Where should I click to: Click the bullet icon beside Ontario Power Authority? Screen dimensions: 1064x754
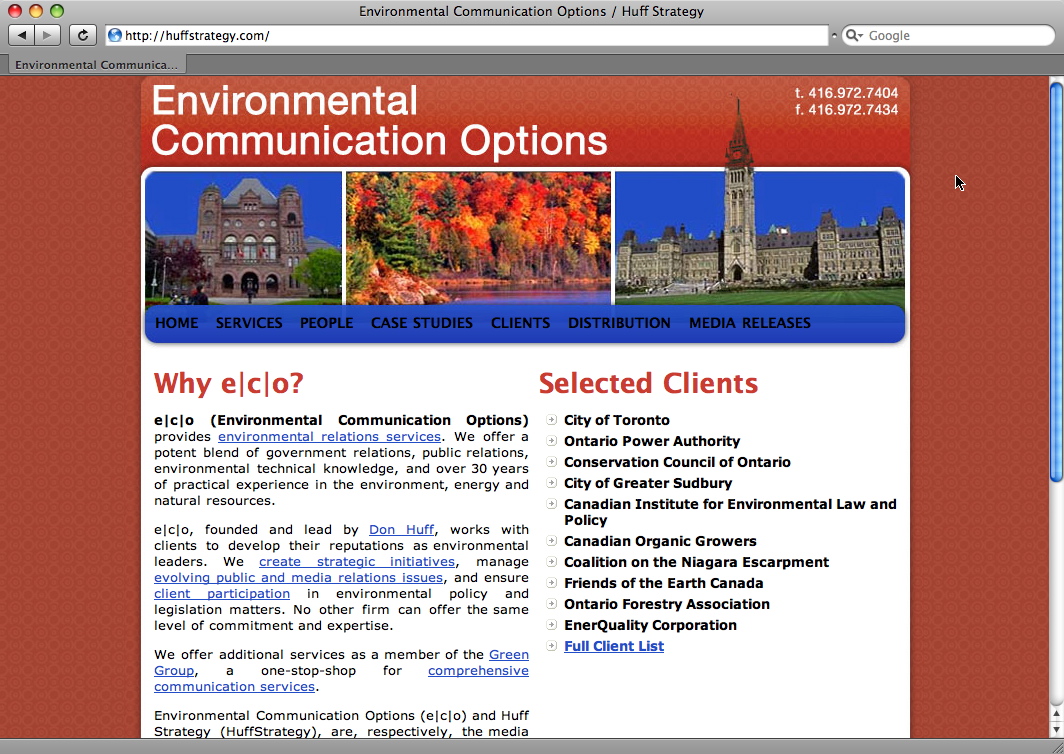pos(552,441)
